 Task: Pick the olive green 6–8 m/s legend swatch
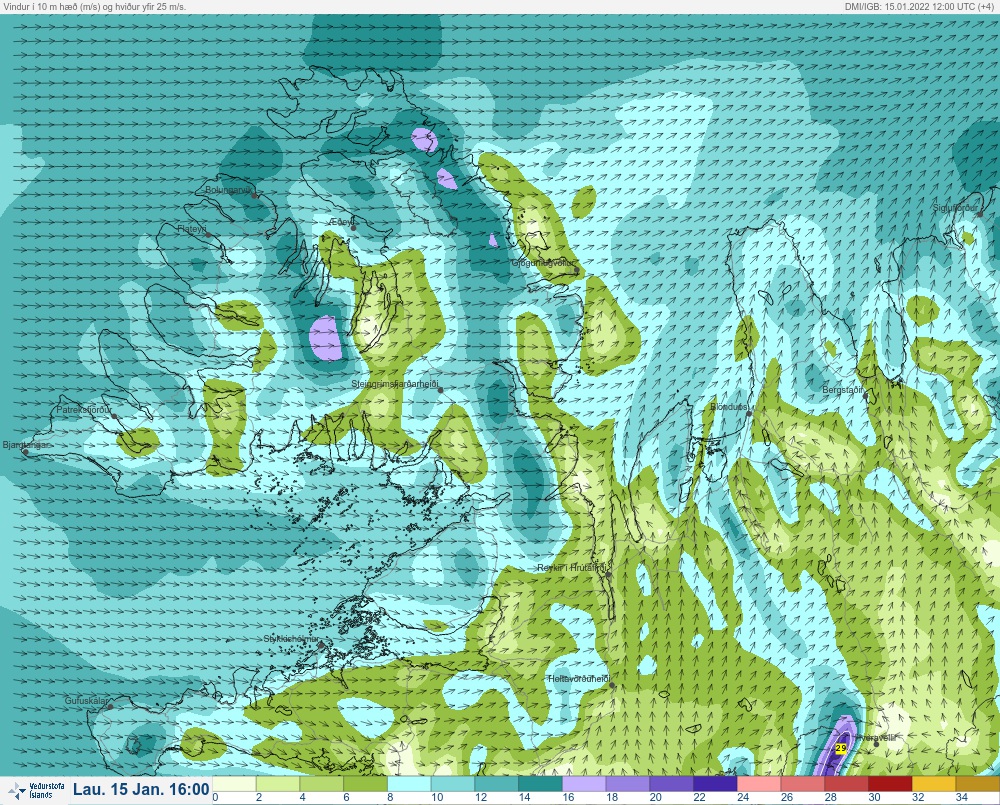[365, 783]
